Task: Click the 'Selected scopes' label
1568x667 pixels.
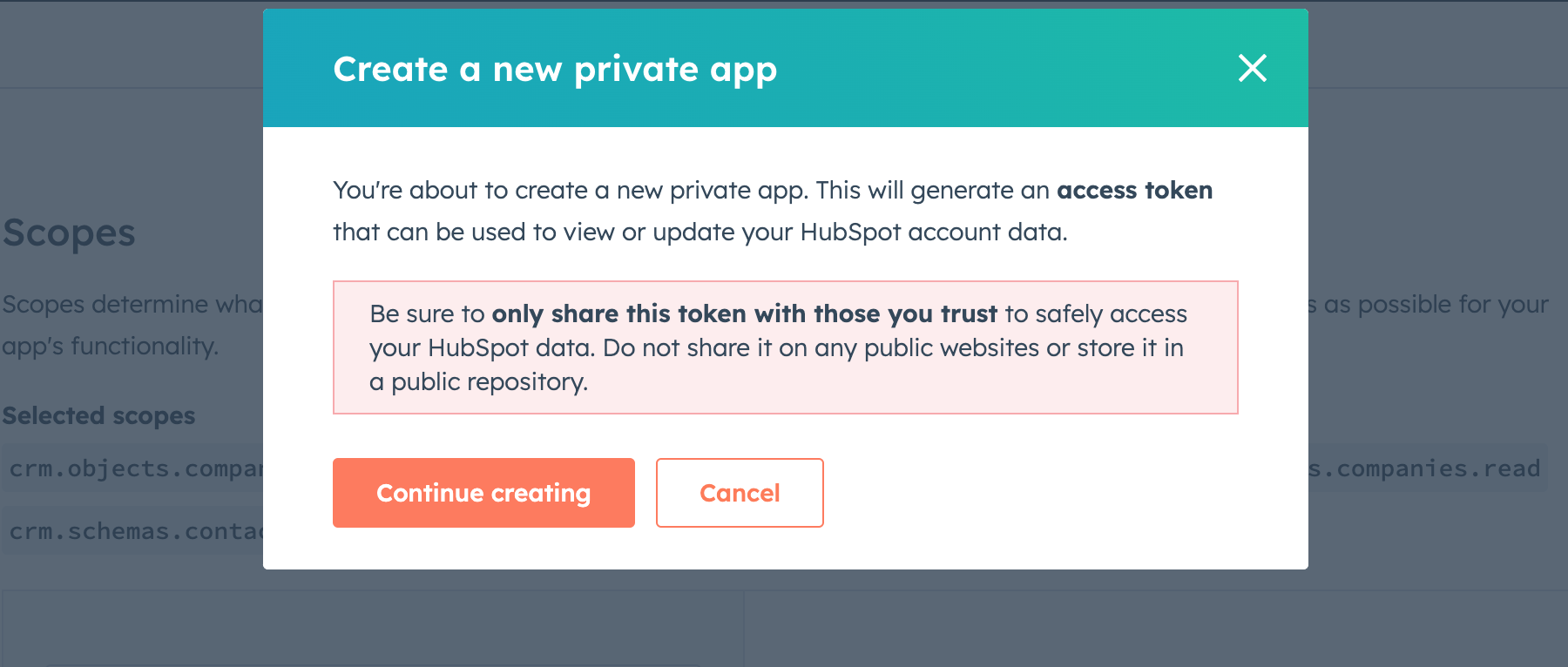Action: (98, 415)
